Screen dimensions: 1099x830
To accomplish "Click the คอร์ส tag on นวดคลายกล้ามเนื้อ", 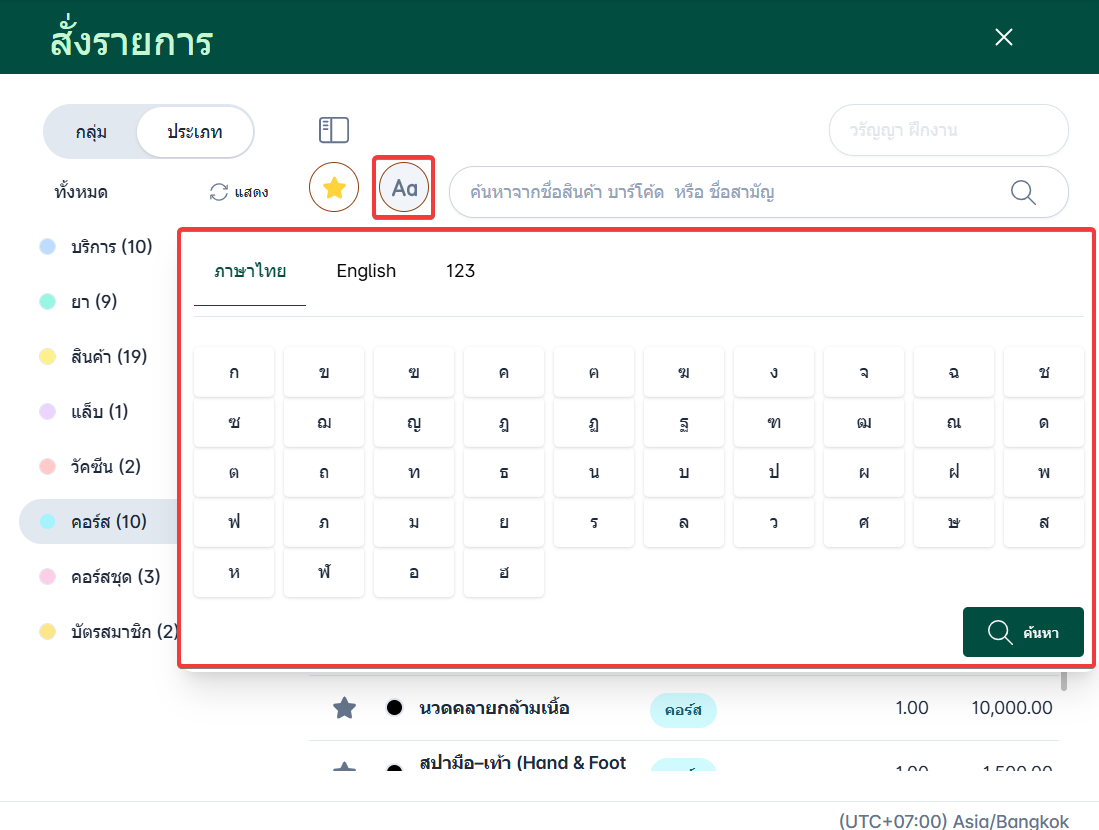I will 683,710.
